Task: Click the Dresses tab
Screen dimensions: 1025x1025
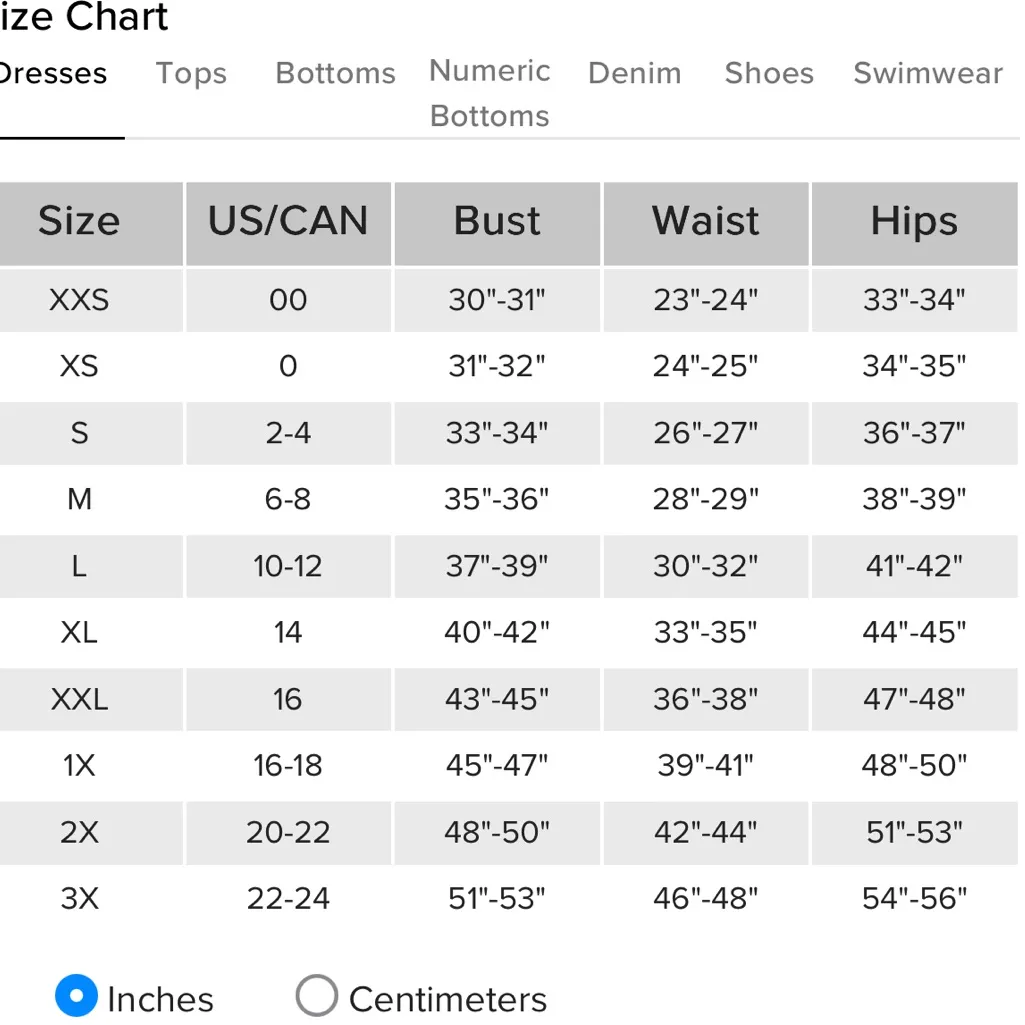Action: 53,74
